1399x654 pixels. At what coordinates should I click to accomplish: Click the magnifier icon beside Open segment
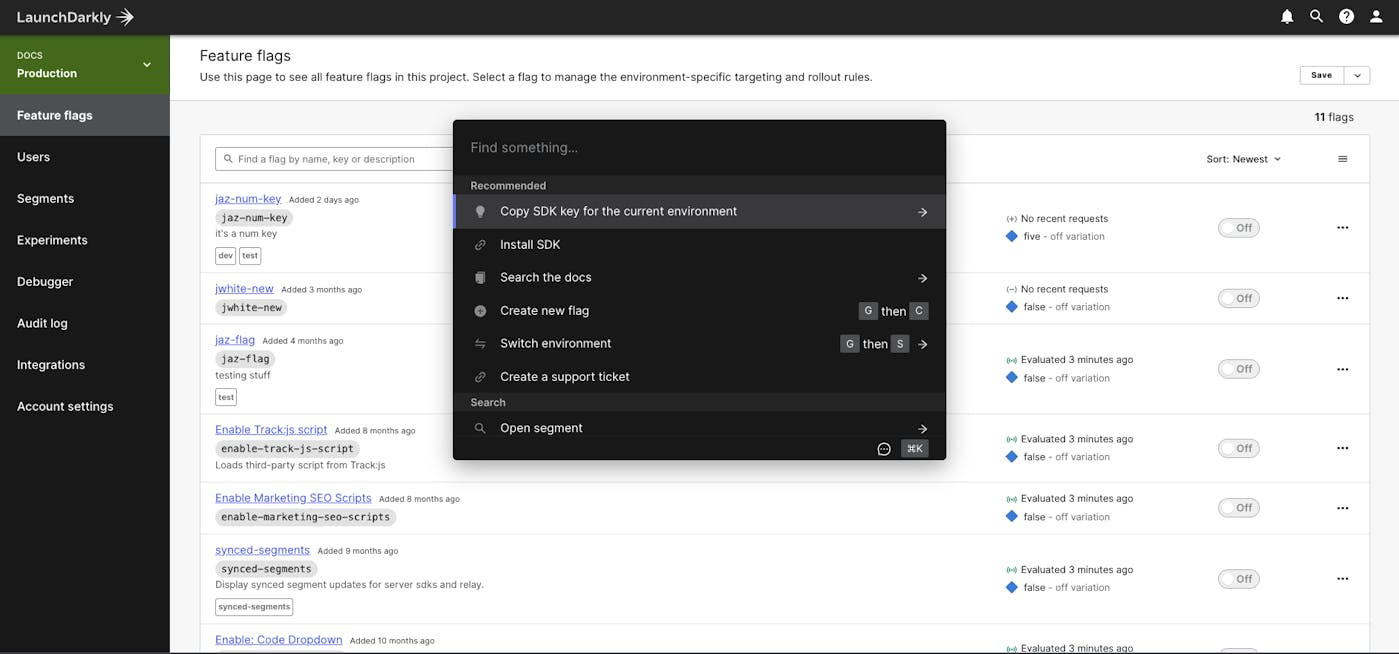480,428
